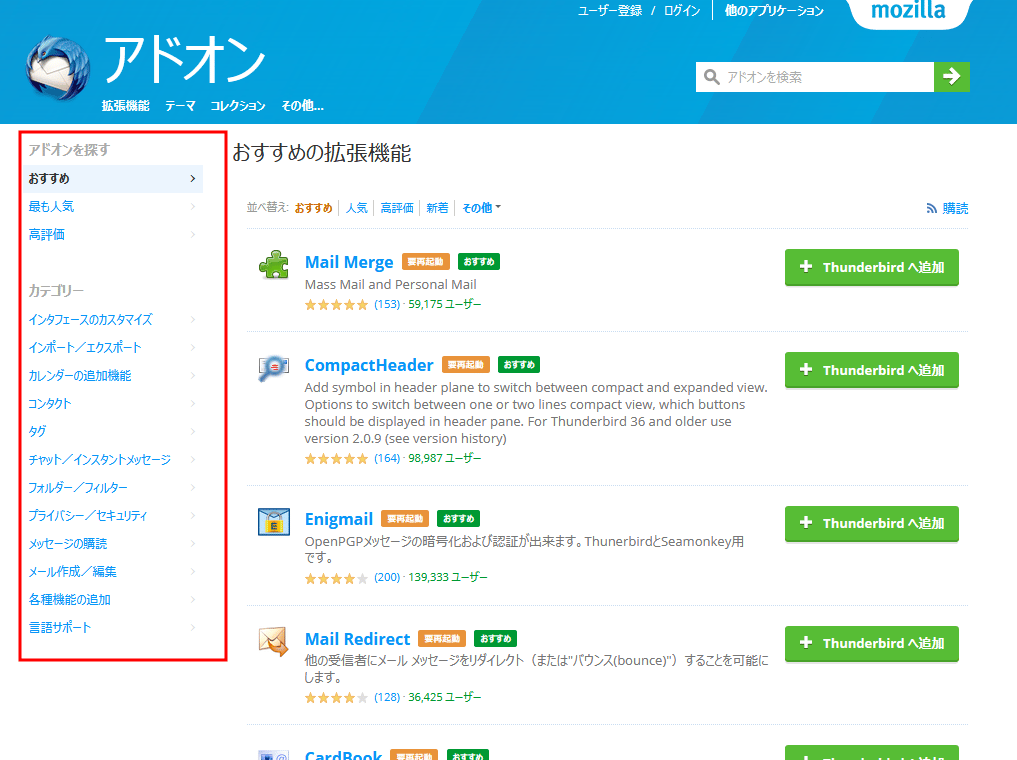Click the ユーザー登録 link
Screen dimensions: 1017x760
tap(610, 10)
